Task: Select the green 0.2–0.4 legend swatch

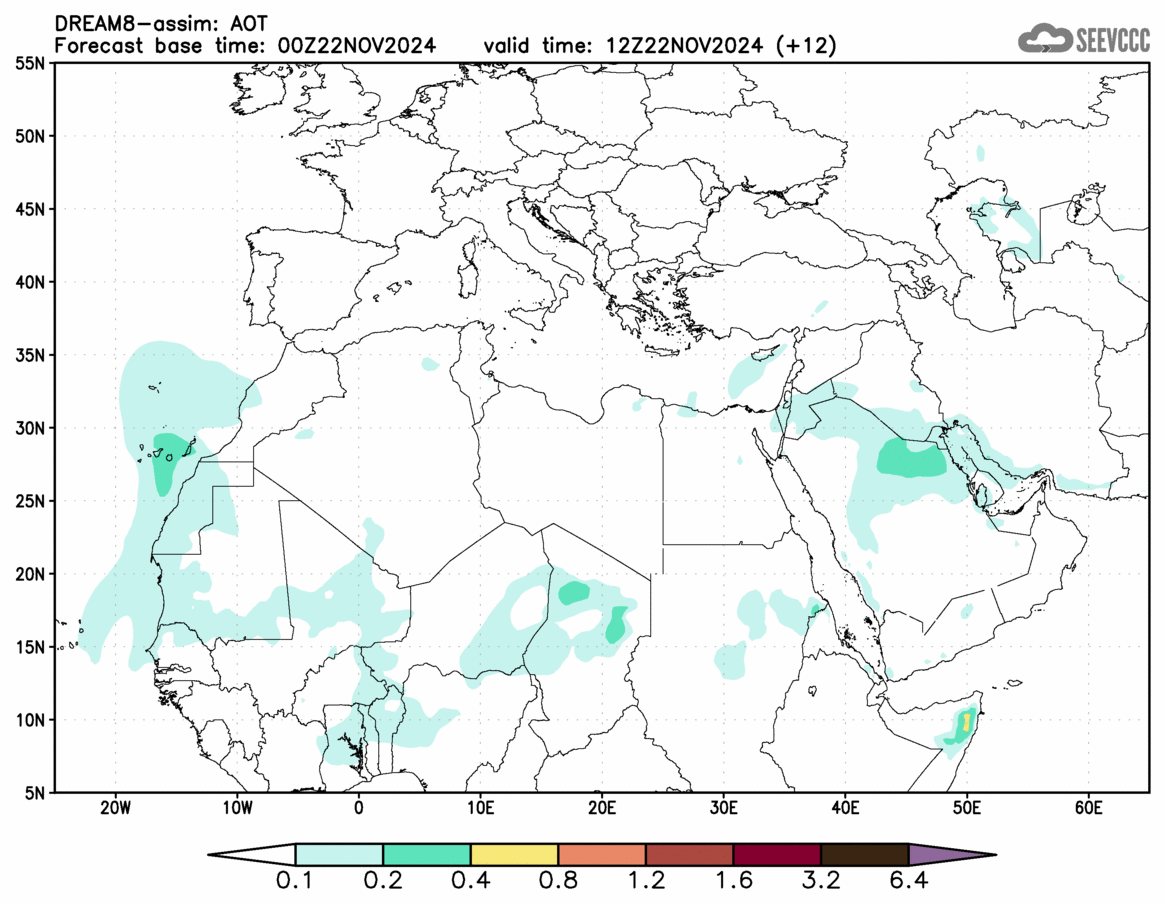Action: coord(426,855)
